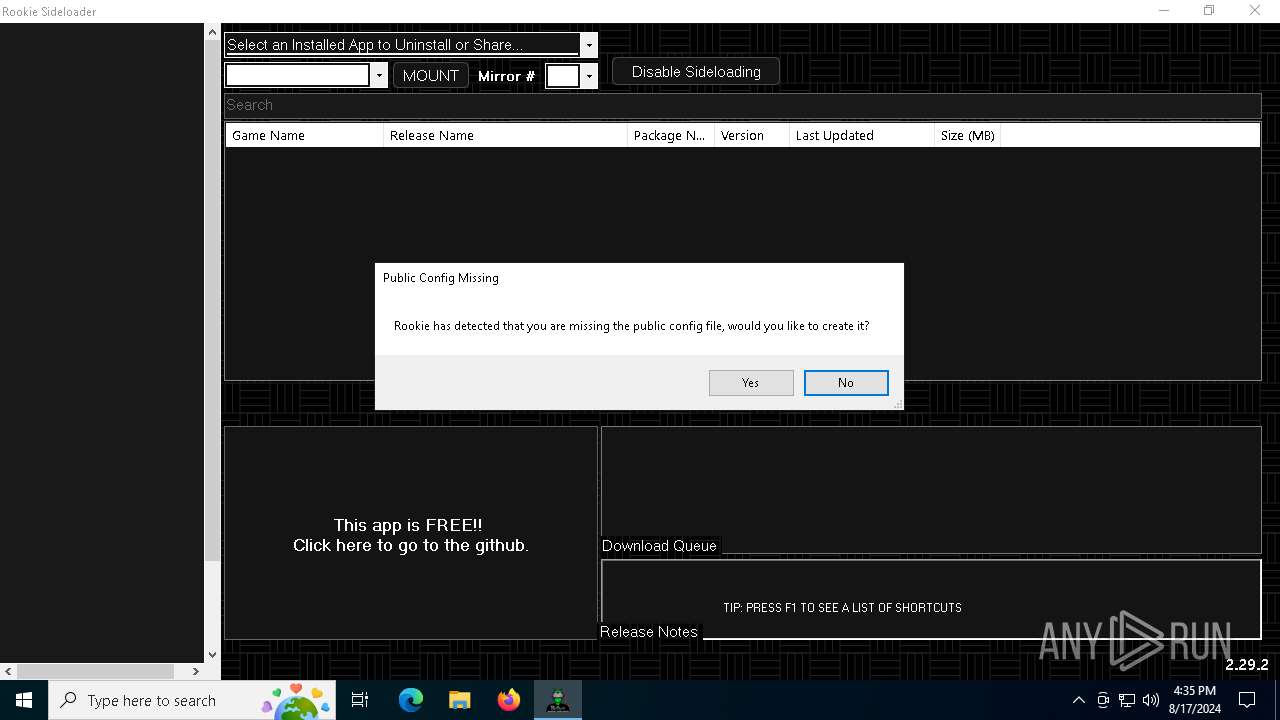This screenshot has height=720, width=1280.
Task: Launch Firefox from taskbar
Action: click(x=509, y=700)
